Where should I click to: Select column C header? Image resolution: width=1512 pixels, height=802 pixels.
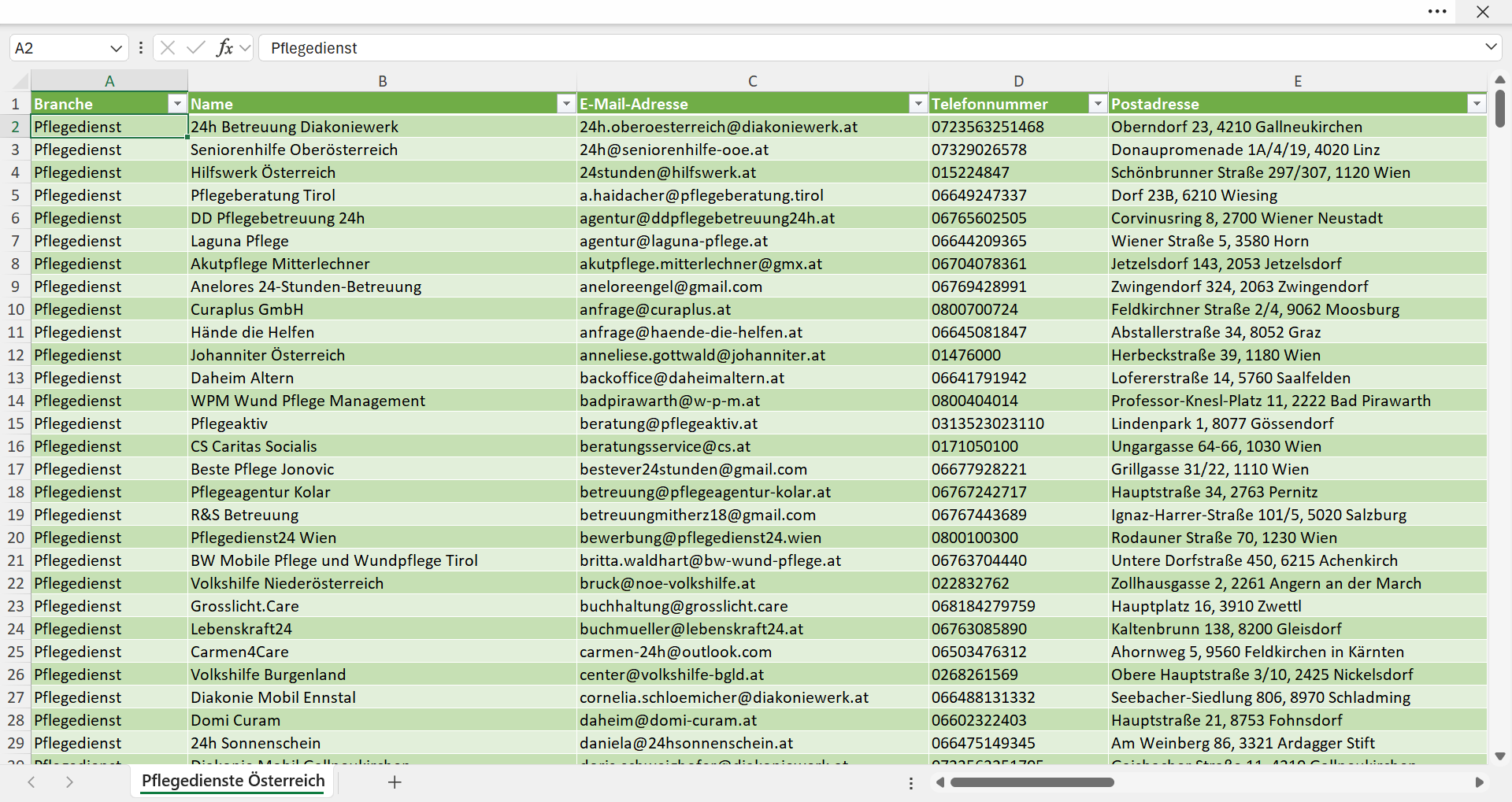click(753, 81)
